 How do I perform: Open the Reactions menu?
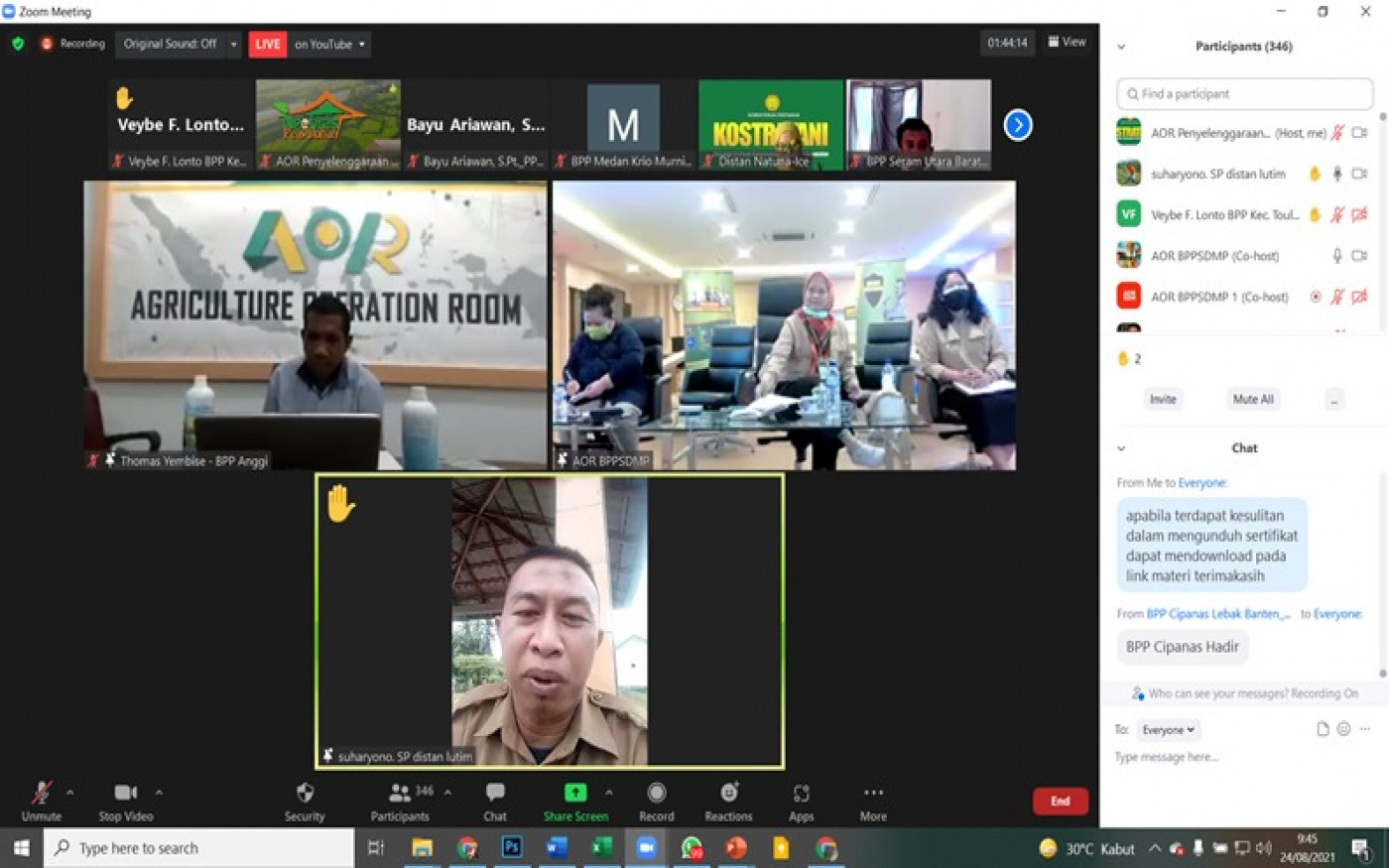tap(729, 794)
